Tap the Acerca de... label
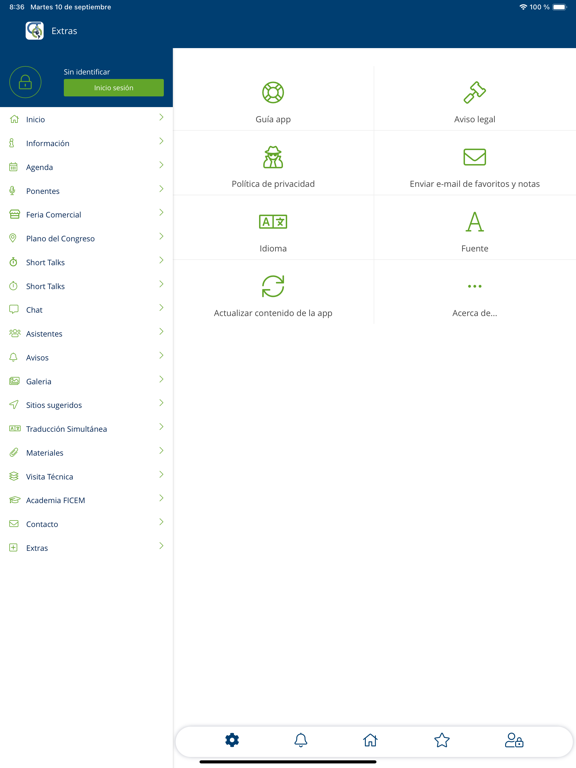 [x=475, y=313]
